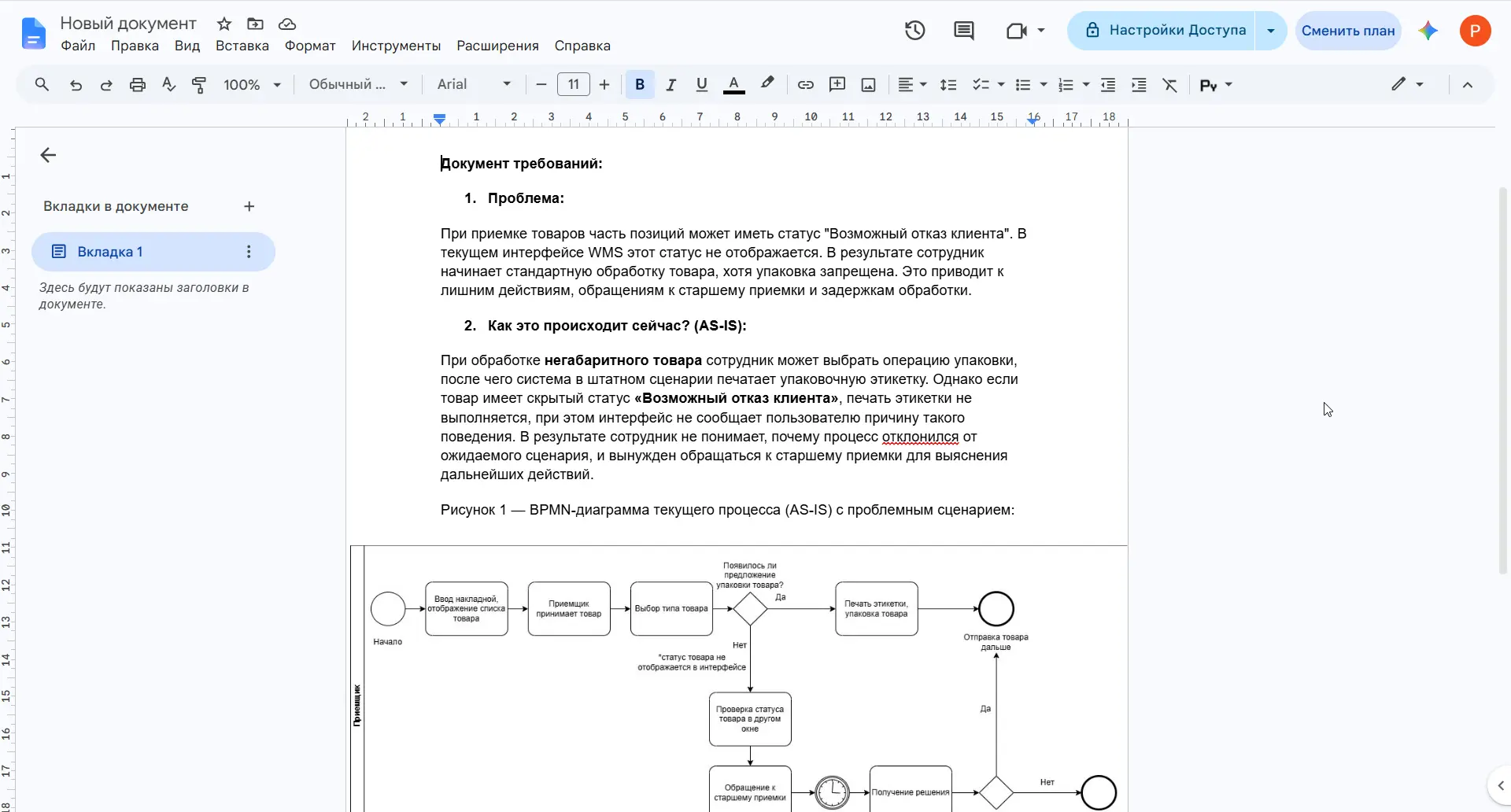Open the zoom level dropdown
The width and height of the screenshot is (1511, 812).
pyautogui.click(x=252, y=84)
